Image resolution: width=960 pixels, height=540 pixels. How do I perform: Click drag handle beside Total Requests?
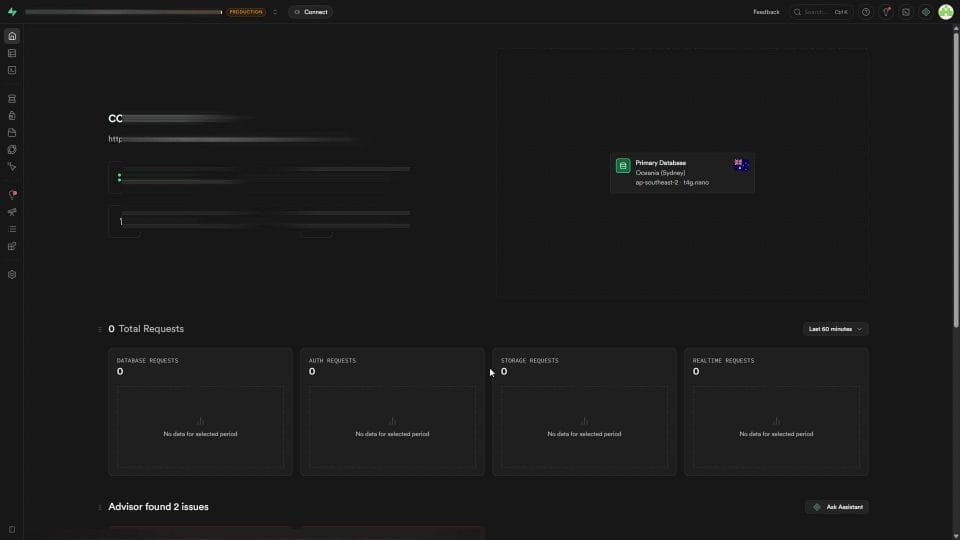pyautogui.click(x=100, y=329)
